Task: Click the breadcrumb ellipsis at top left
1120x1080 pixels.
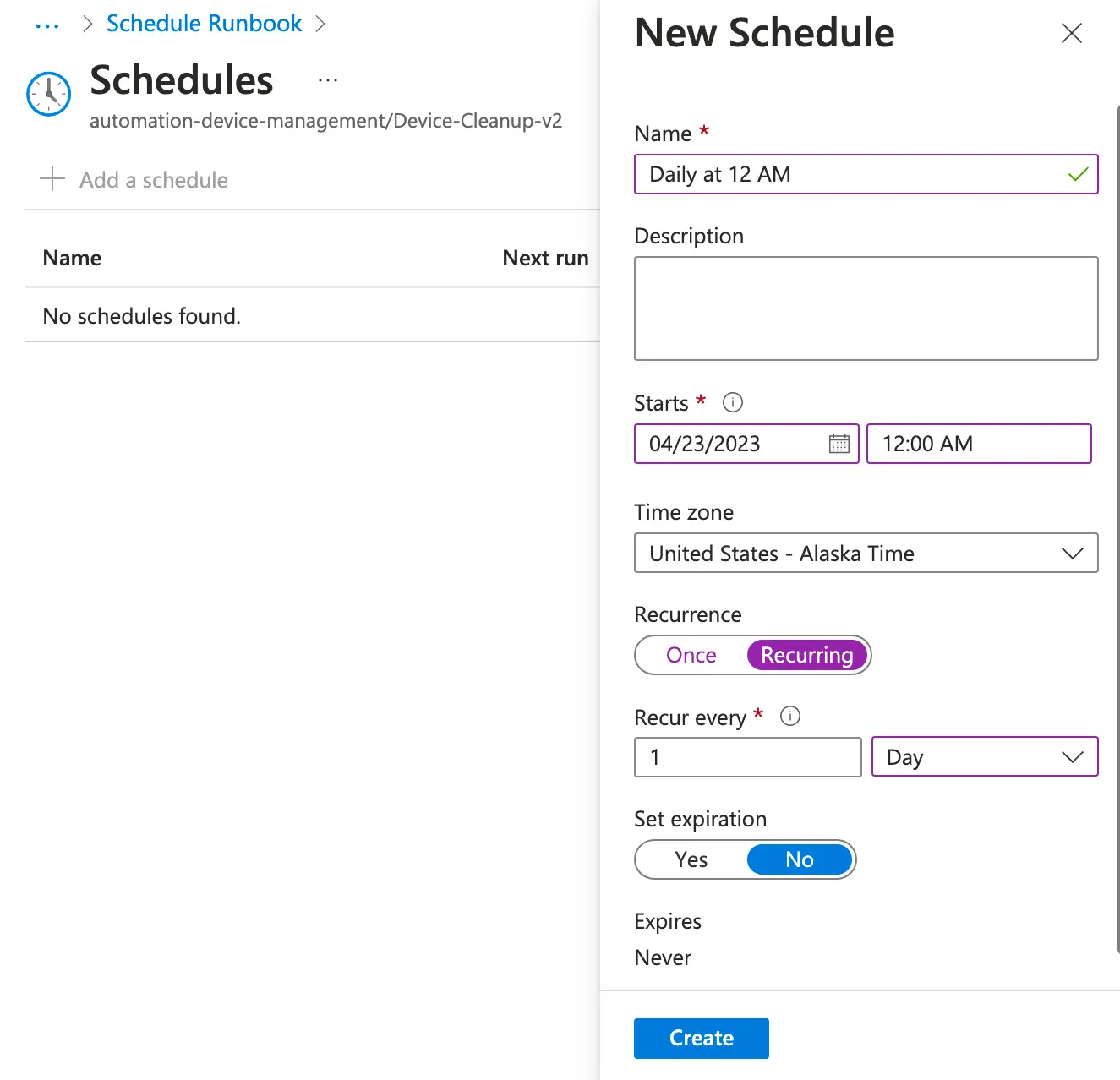Action: [x=47, y=25]
